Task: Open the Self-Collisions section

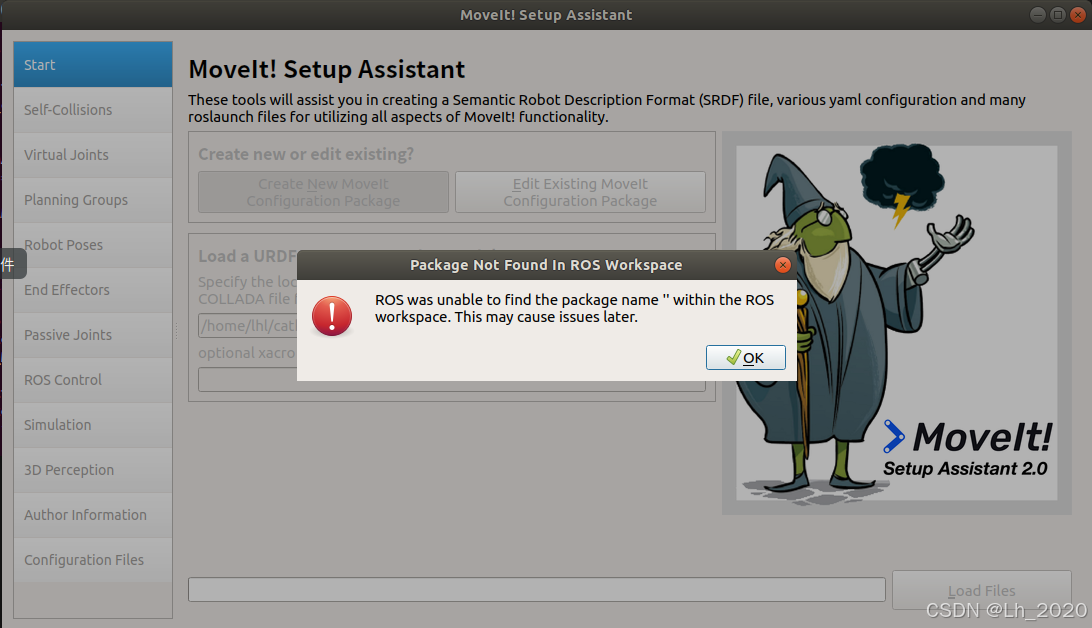Action: coord(93,110)
